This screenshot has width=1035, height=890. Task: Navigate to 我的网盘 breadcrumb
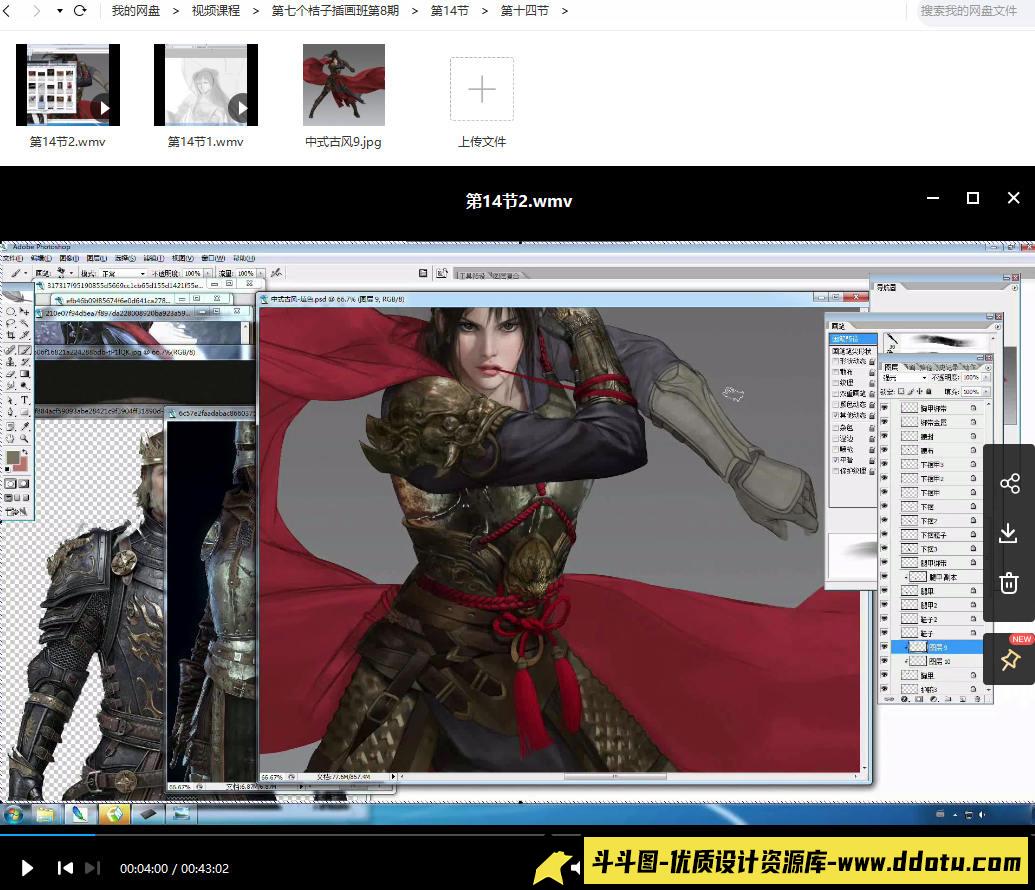(x=135, y=11)
